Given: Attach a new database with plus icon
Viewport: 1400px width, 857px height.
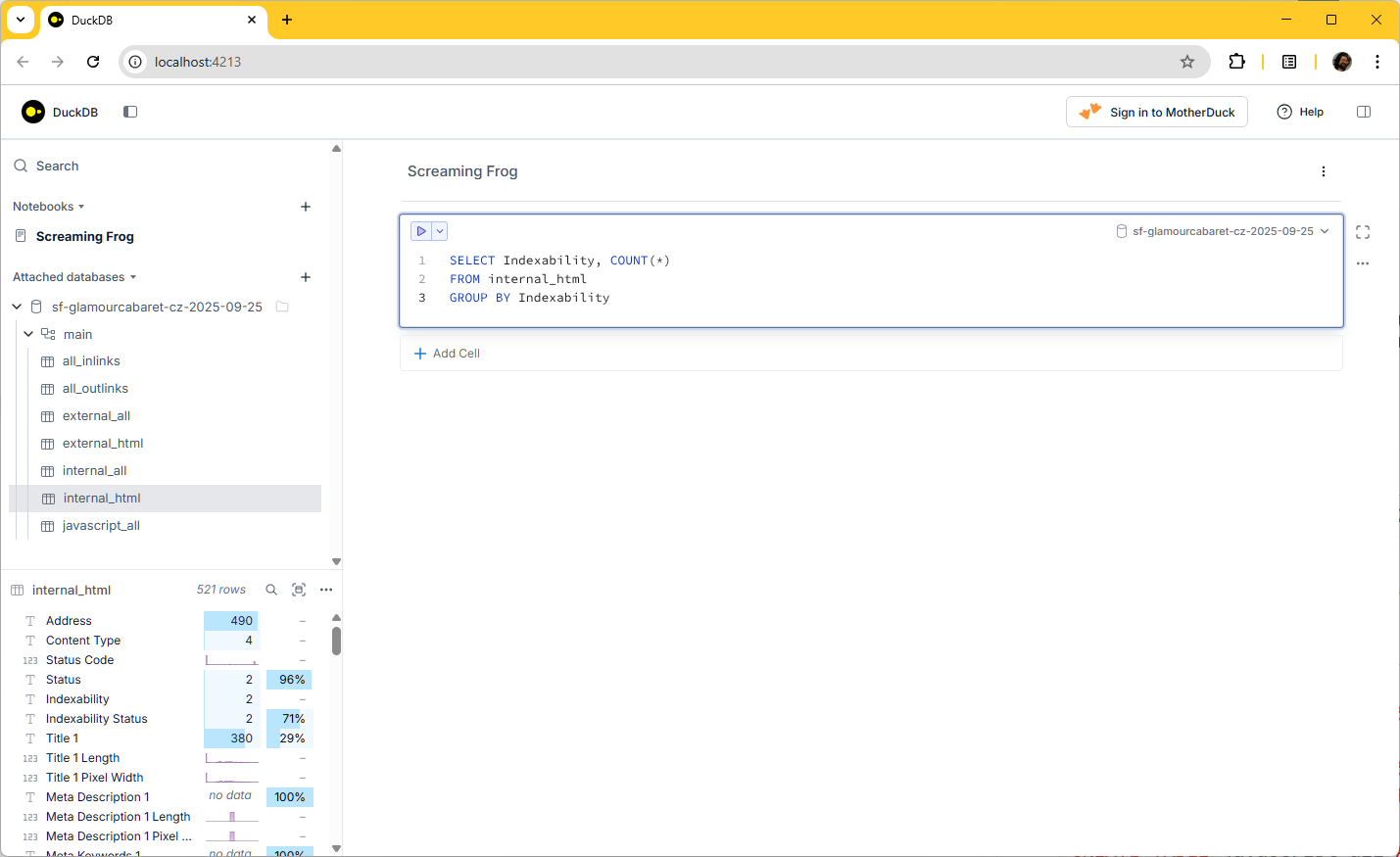Looking at the screenshot, I should click(x=306, y=277).
